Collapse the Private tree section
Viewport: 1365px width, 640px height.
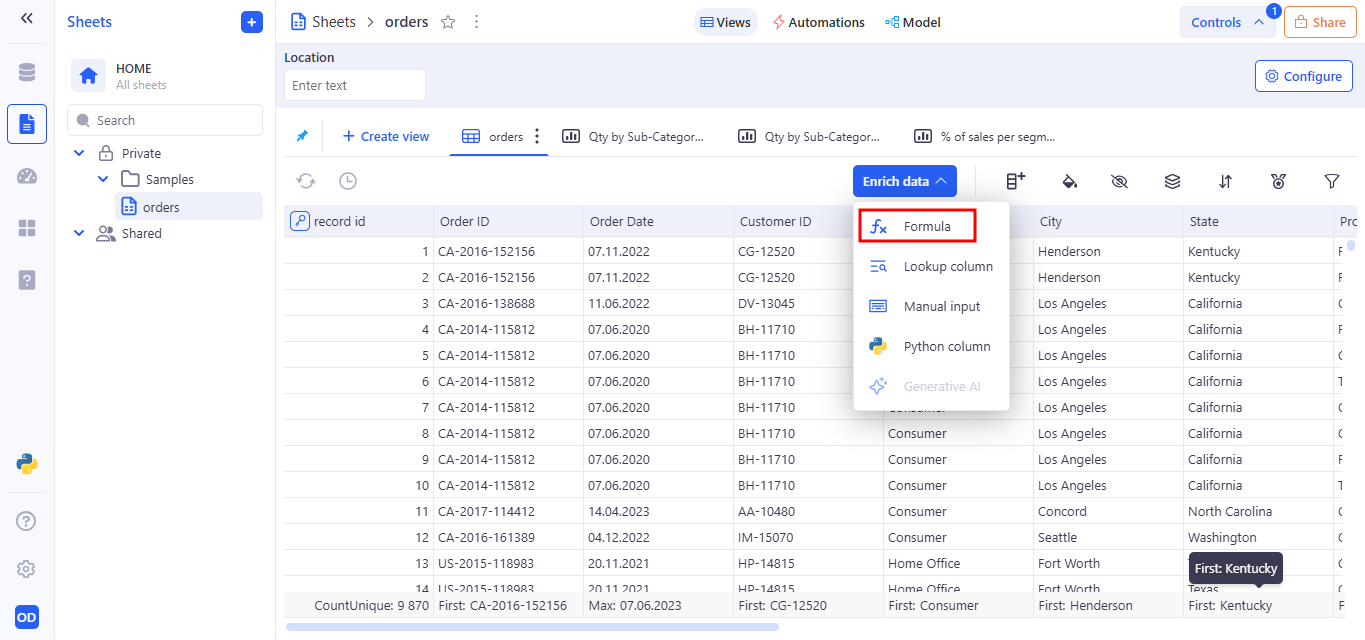[79, 153]
